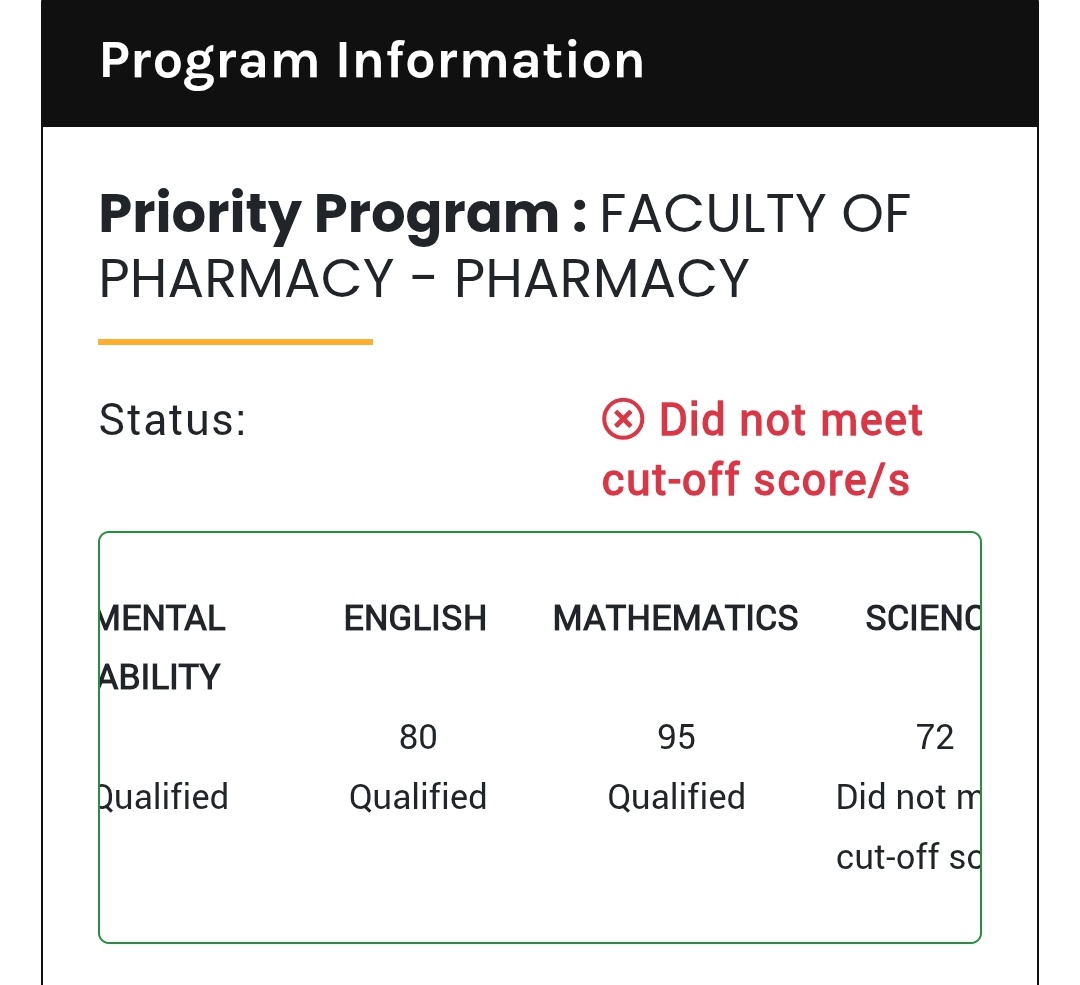Click the MENTAL ABILITY column header
The image size is (1080, 985).
[x=163, y=647]
